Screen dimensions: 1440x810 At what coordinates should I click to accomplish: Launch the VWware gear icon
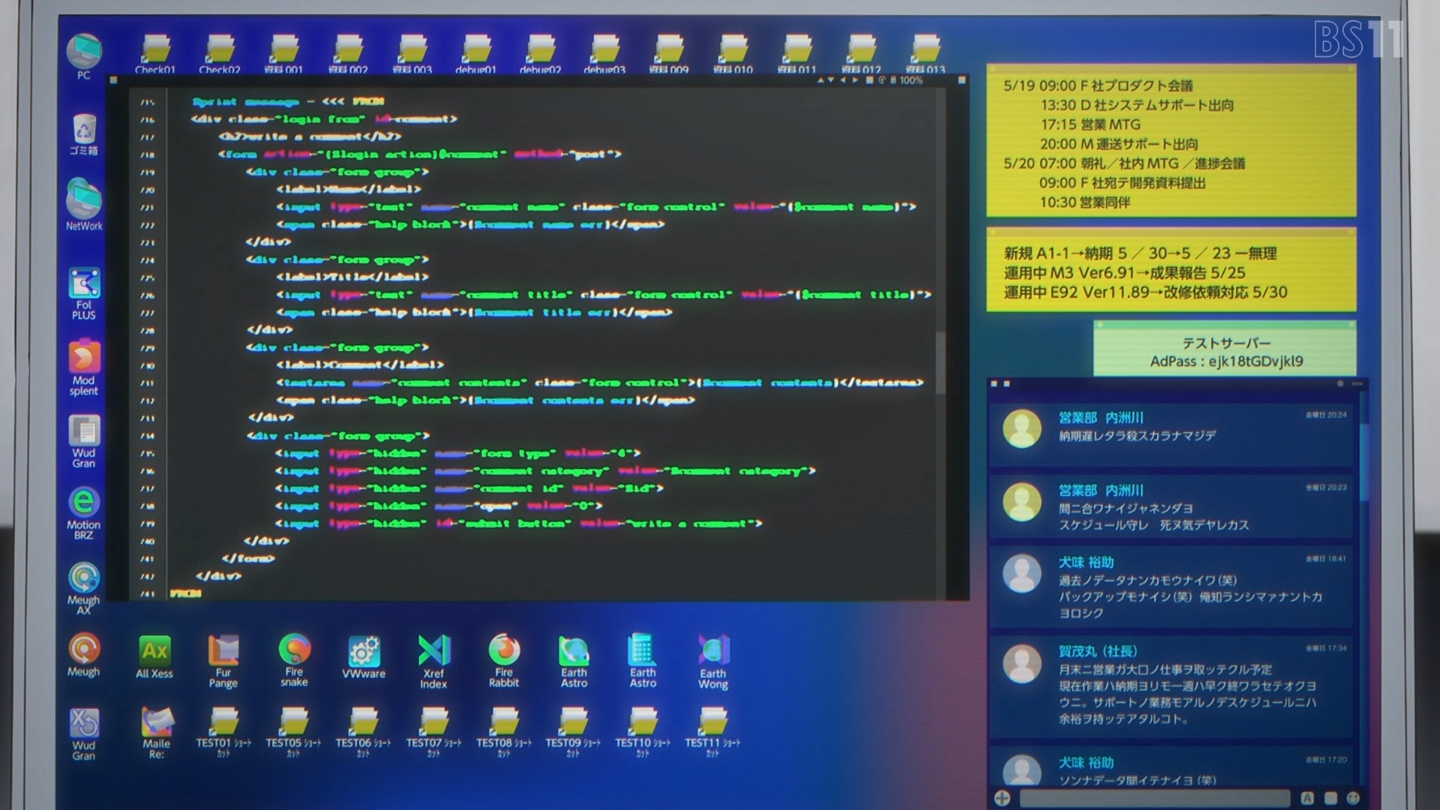[364, 657]
